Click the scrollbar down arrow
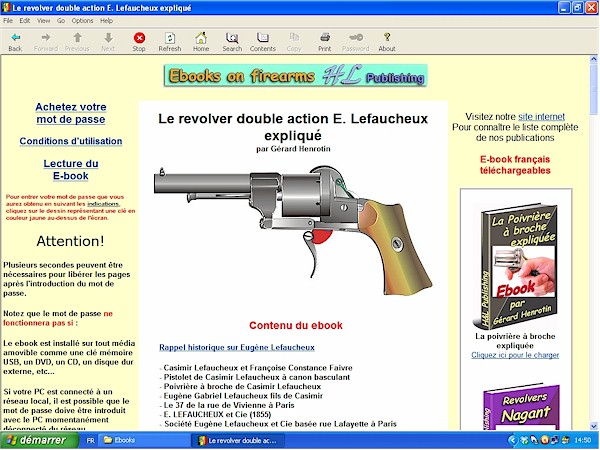 pos(594,426)
